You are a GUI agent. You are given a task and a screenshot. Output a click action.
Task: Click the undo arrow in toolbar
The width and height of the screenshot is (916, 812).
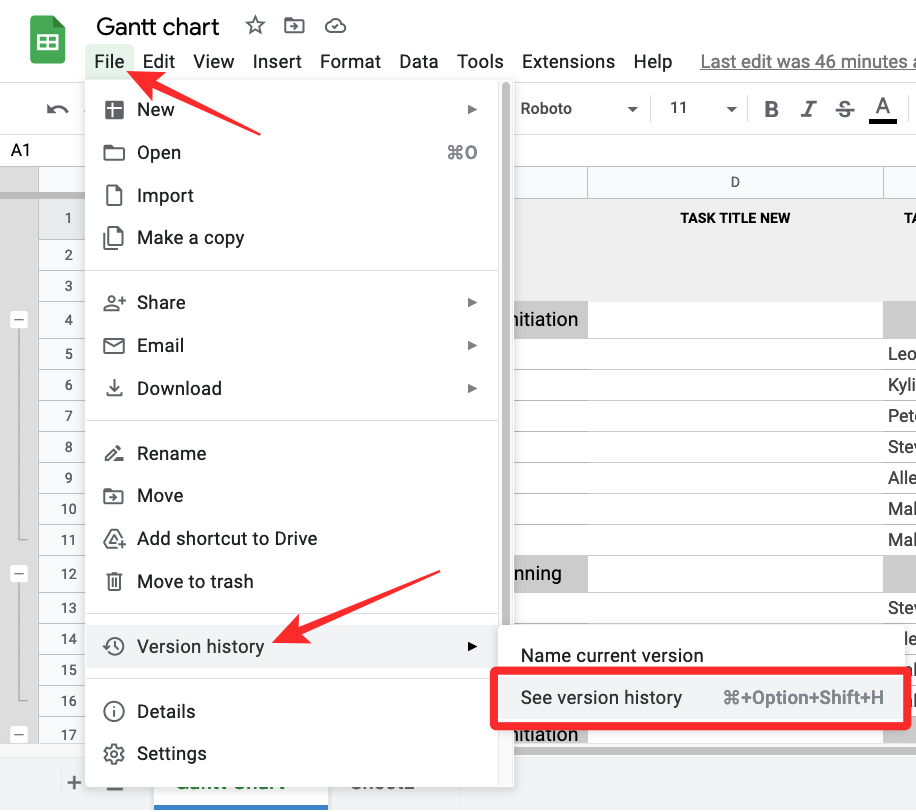(57, 109)
